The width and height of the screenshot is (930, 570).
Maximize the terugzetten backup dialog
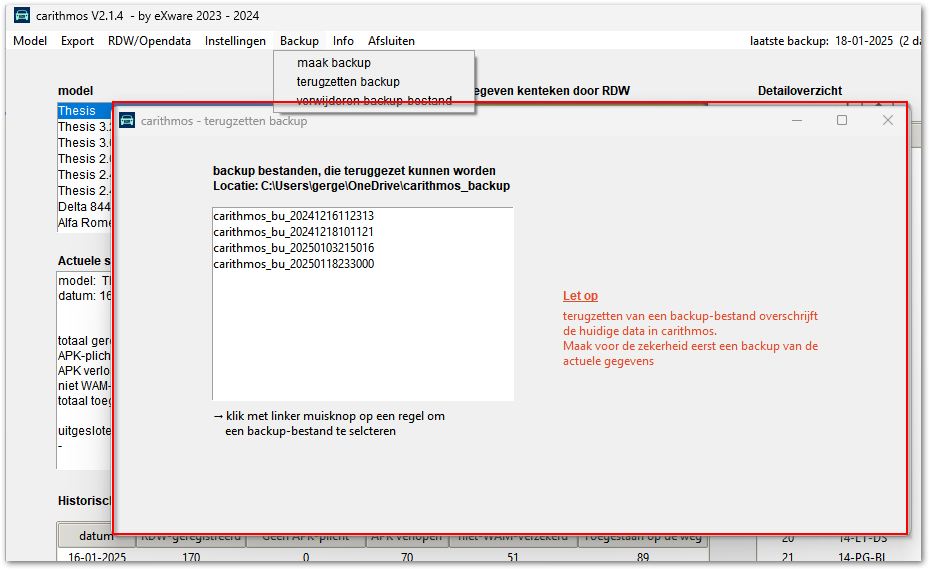click(842, 120)
